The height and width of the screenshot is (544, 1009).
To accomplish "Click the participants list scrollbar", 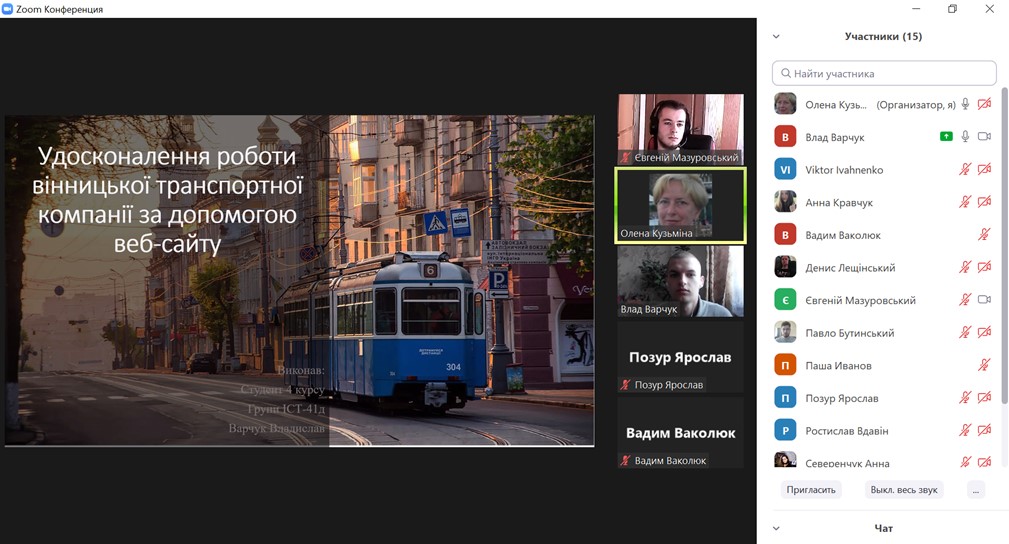I will [1002, 250].
